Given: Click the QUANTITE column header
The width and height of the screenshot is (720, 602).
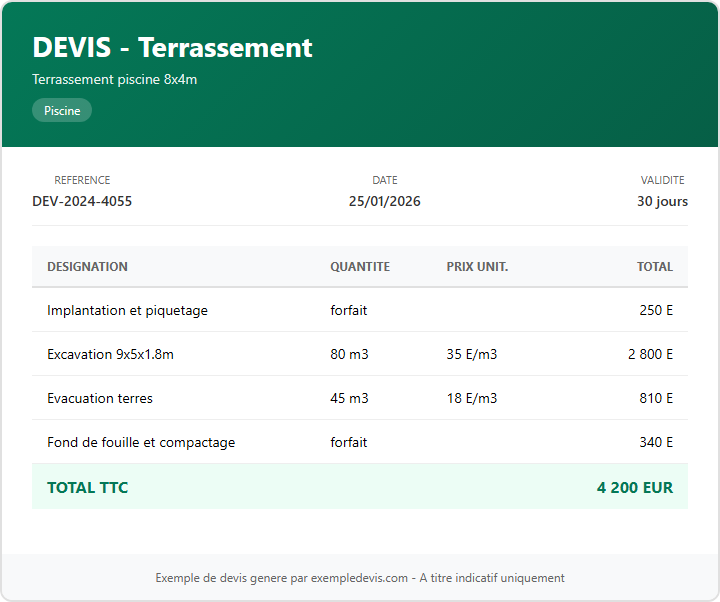Looking at the screenshot, I should [360, 267].
